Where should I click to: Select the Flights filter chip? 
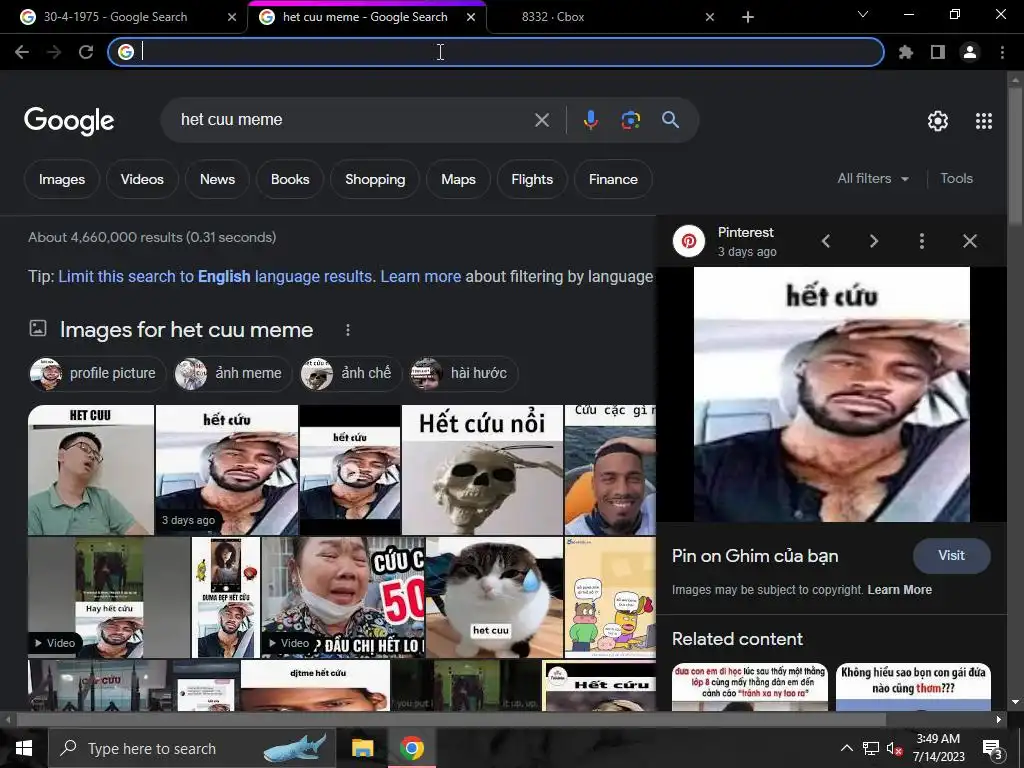[532, 179]
